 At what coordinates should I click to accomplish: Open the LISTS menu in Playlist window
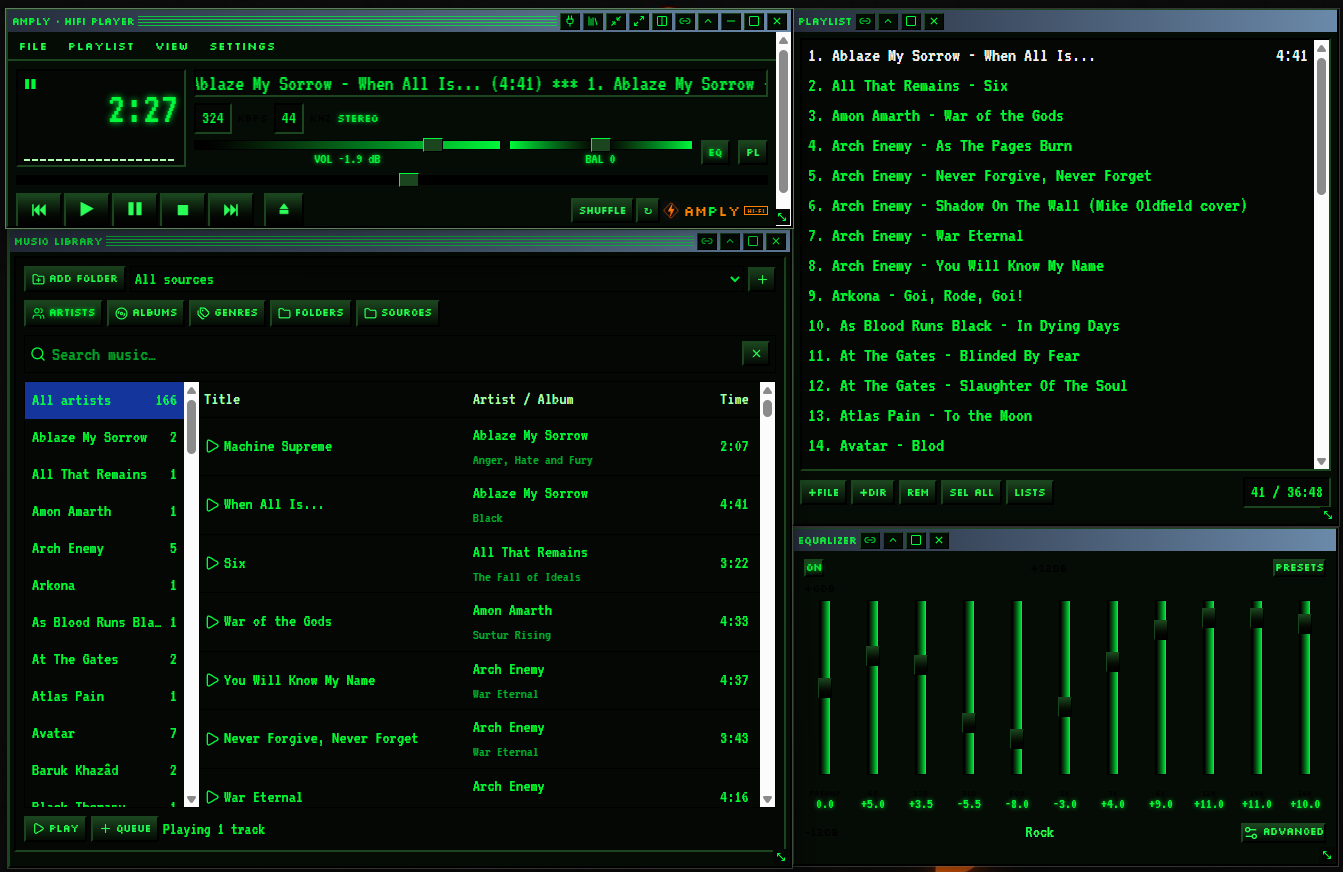[x=1029, y=492]
